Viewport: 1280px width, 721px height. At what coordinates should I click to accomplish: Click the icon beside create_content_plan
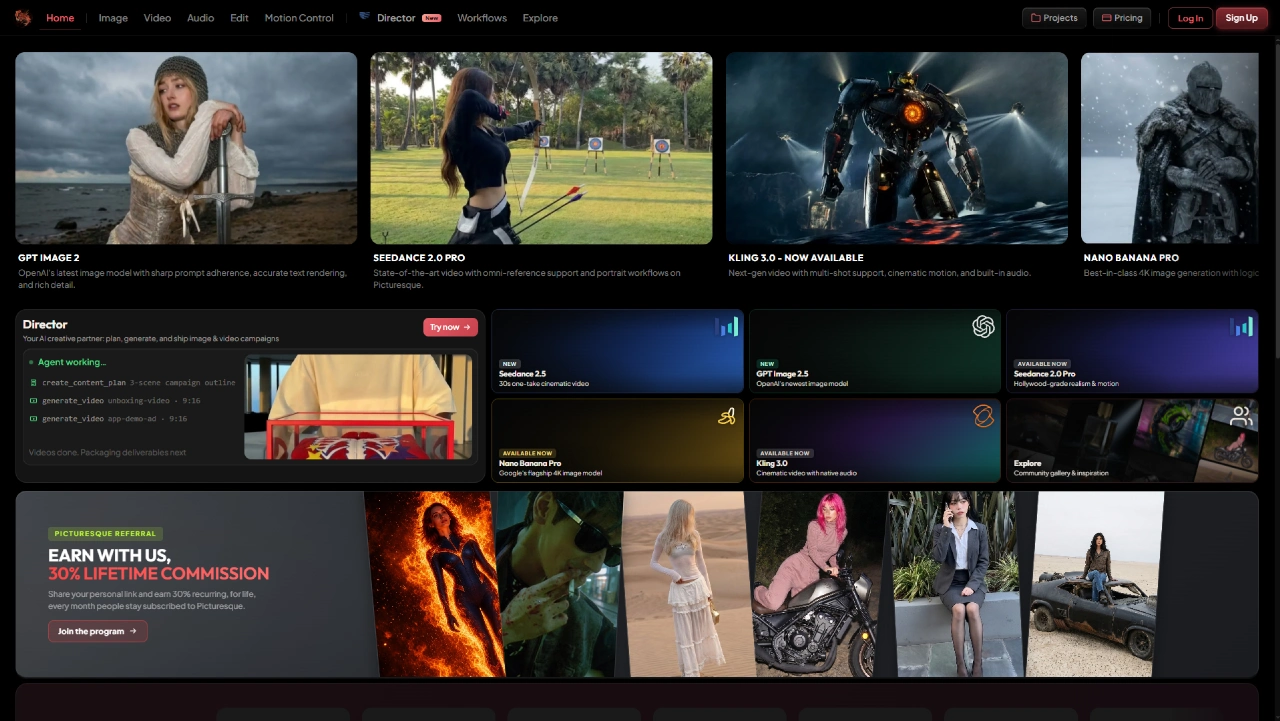(x=33, y=383)
